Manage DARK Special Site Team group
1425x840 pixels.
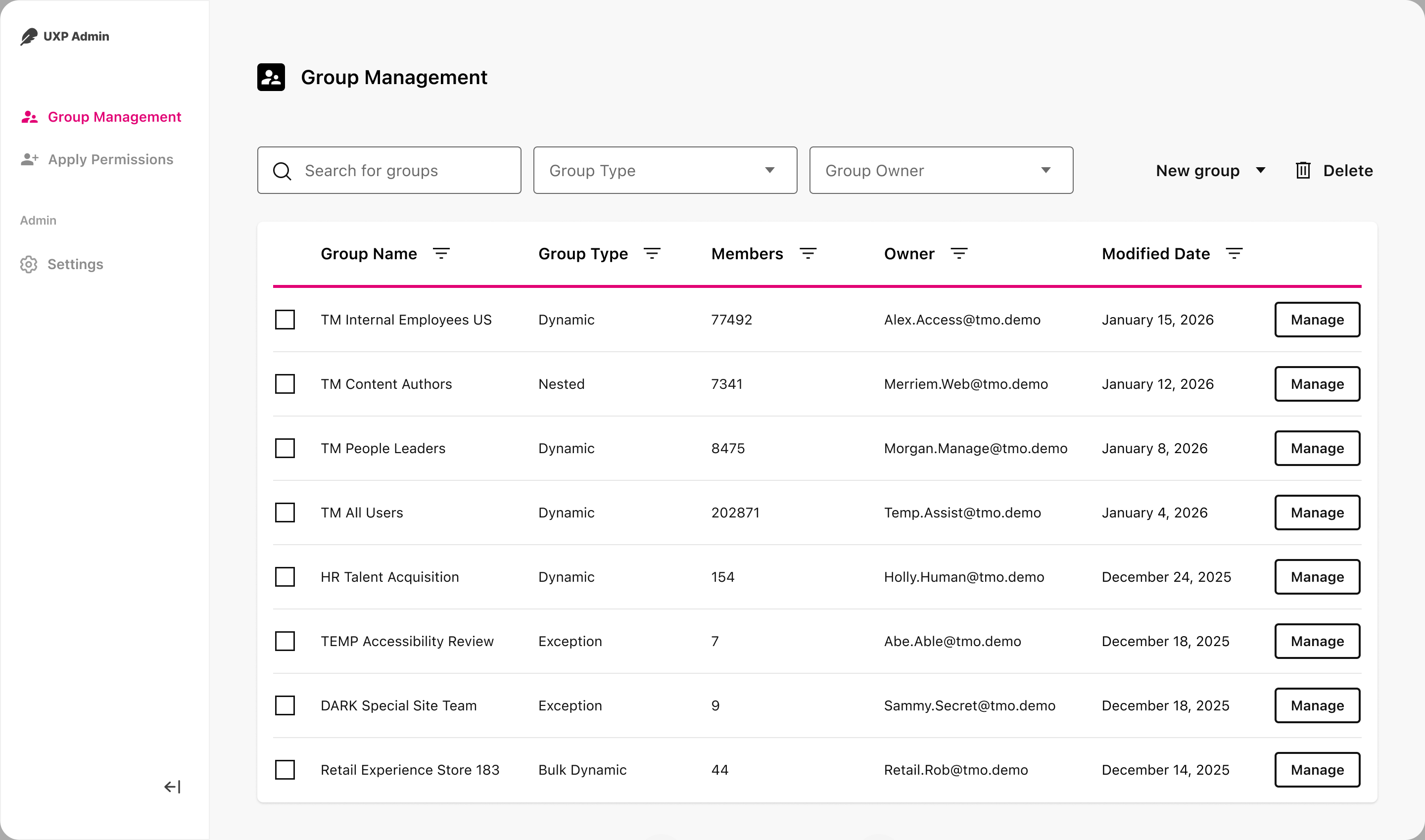click(1317, 706)
